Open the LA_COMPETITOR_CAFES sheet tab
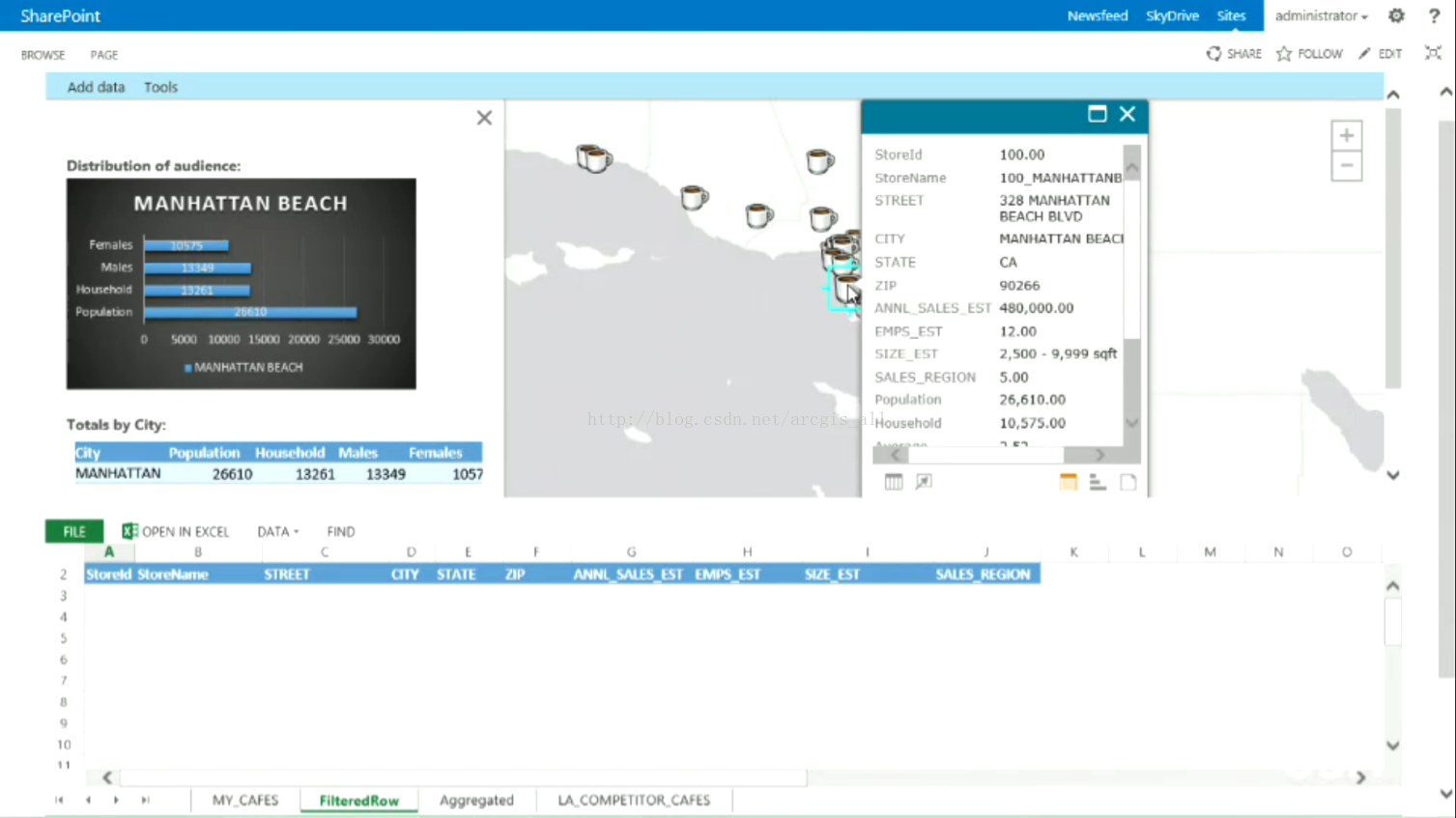The image size is (1456, 818). click(634, 800)
